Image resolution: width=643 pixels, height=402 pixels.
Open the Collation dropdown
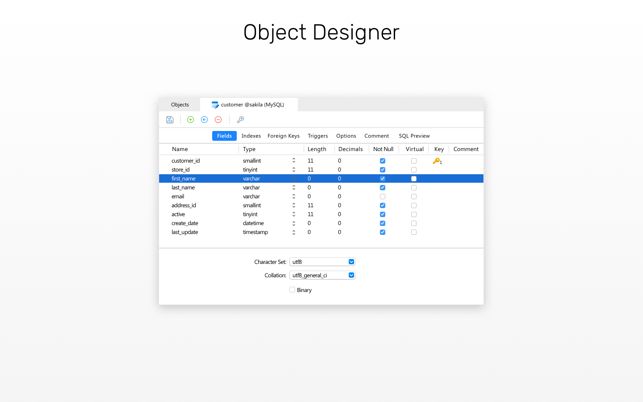(x=322, y=275)
